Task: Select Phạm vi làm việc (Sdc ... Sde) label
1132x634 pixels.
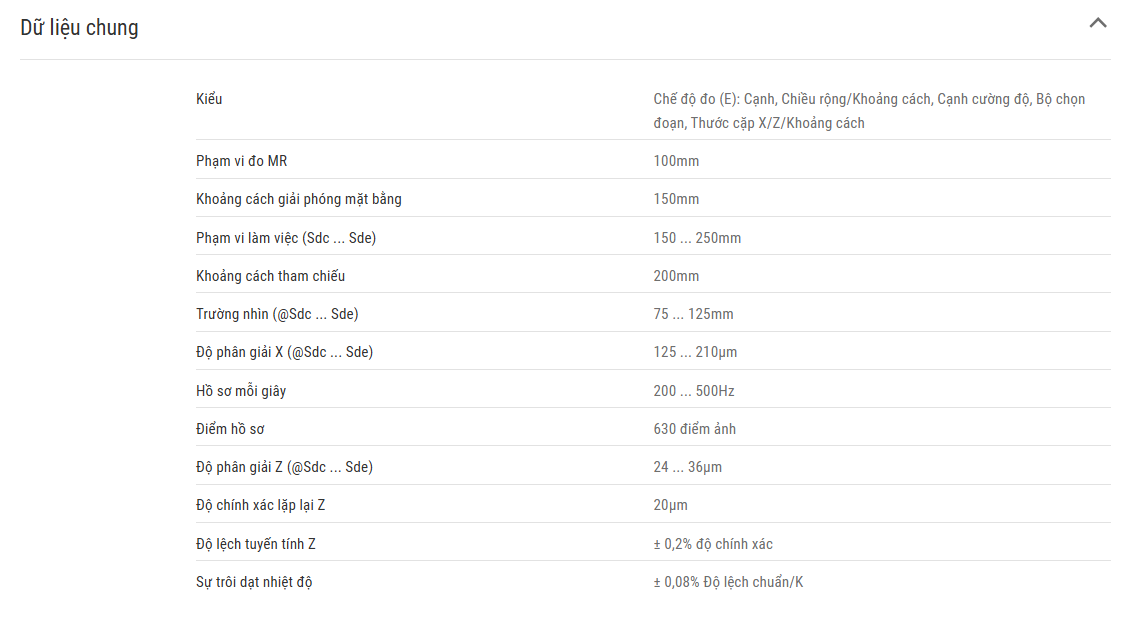Action: tap(286, 238)
